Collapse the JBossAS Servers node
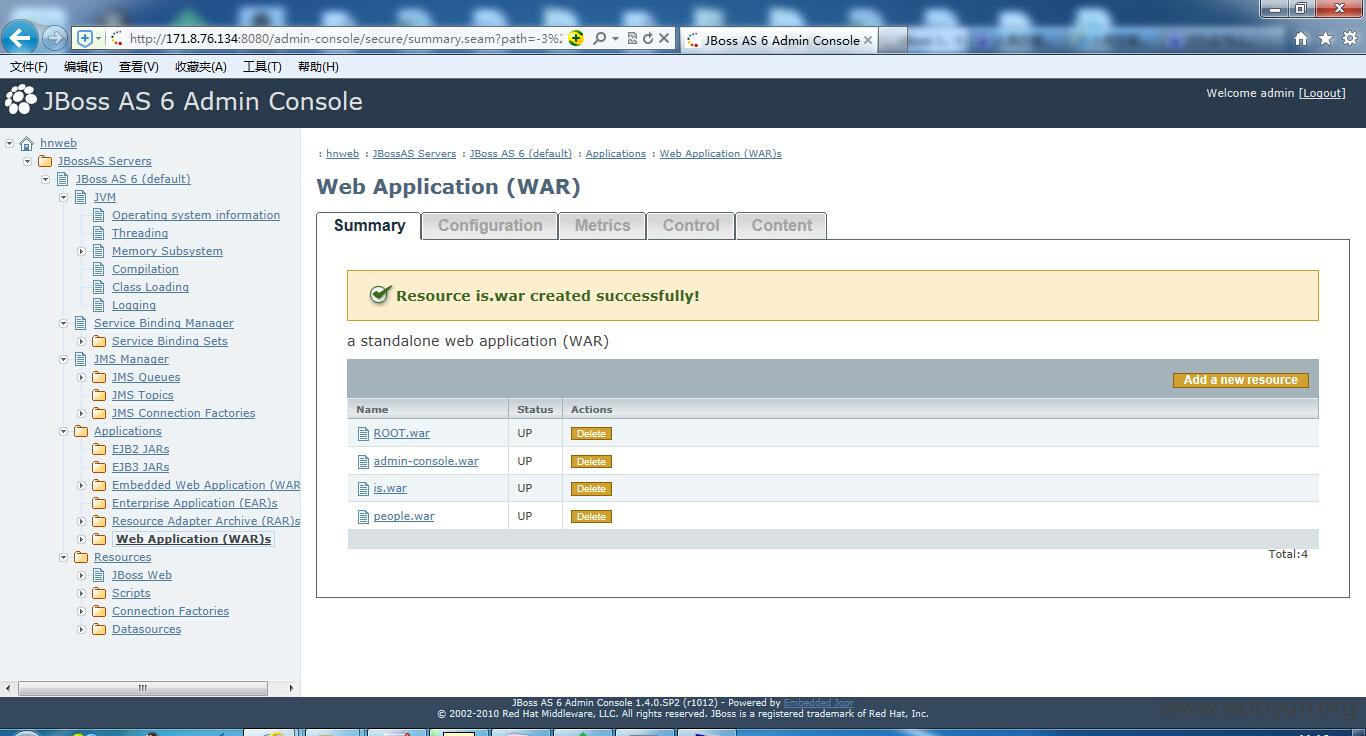The width and height of the screenshot is (1366, 736). (x=28, y=161)
